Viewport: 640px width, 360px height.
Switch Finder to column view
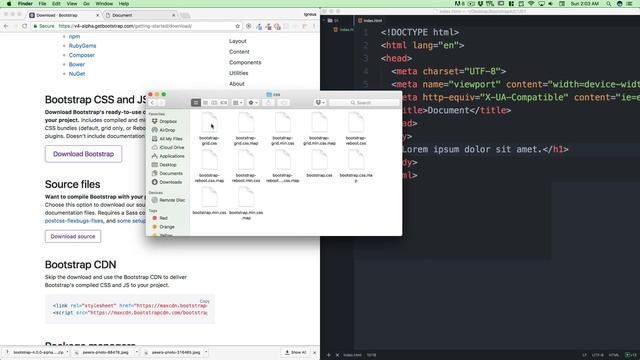coord(214,102)
